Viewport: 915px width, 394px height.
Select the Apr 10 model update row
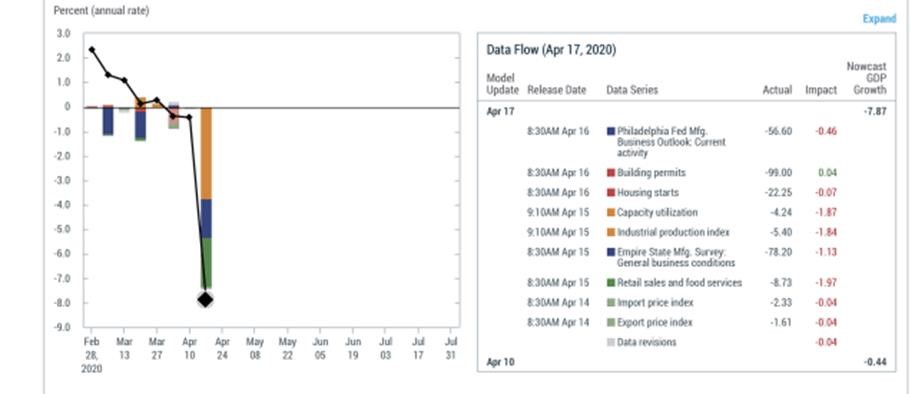(x=686, y=362)
